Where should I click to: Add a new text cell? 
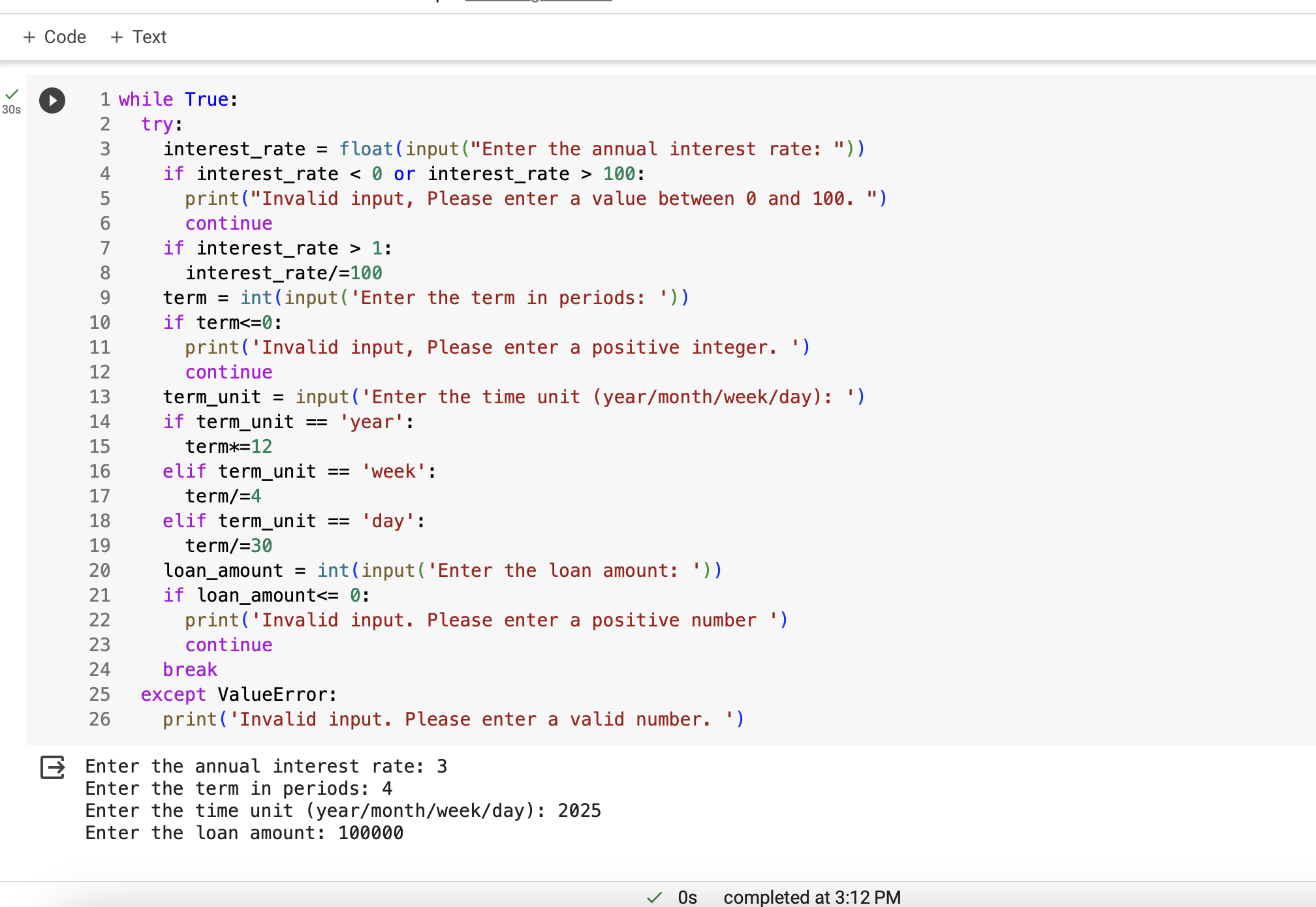(x=138, y=37)
